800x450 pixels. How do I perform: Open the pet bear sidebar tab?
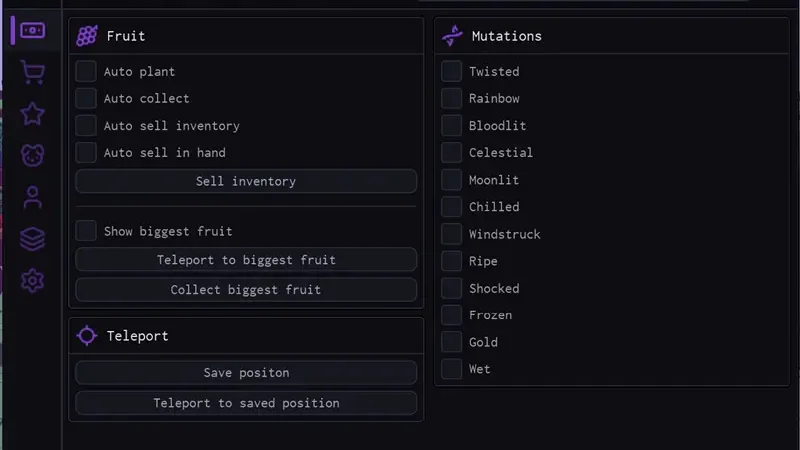tap(32, 155)
